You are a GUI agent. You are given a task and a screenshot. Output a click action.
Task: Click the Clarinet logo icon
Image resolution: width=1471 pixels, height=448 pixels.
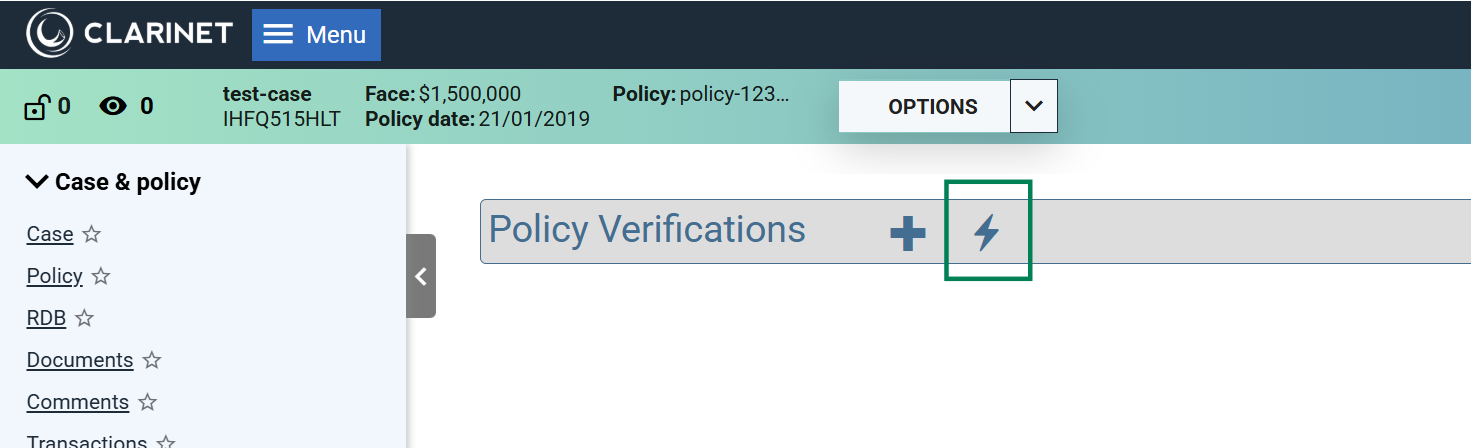49,34
